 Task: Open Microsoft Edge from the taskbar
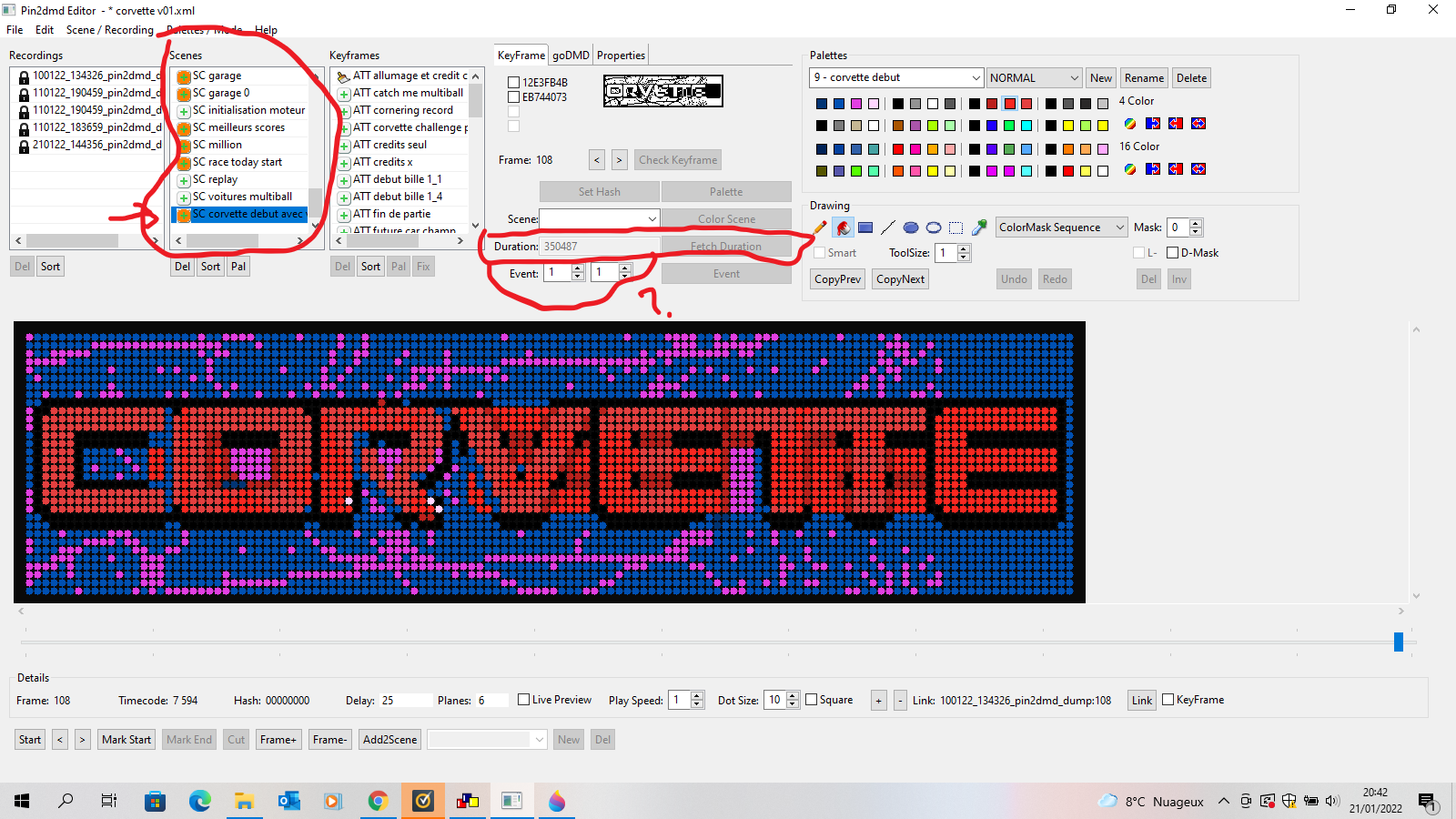(x=199, y=801)
